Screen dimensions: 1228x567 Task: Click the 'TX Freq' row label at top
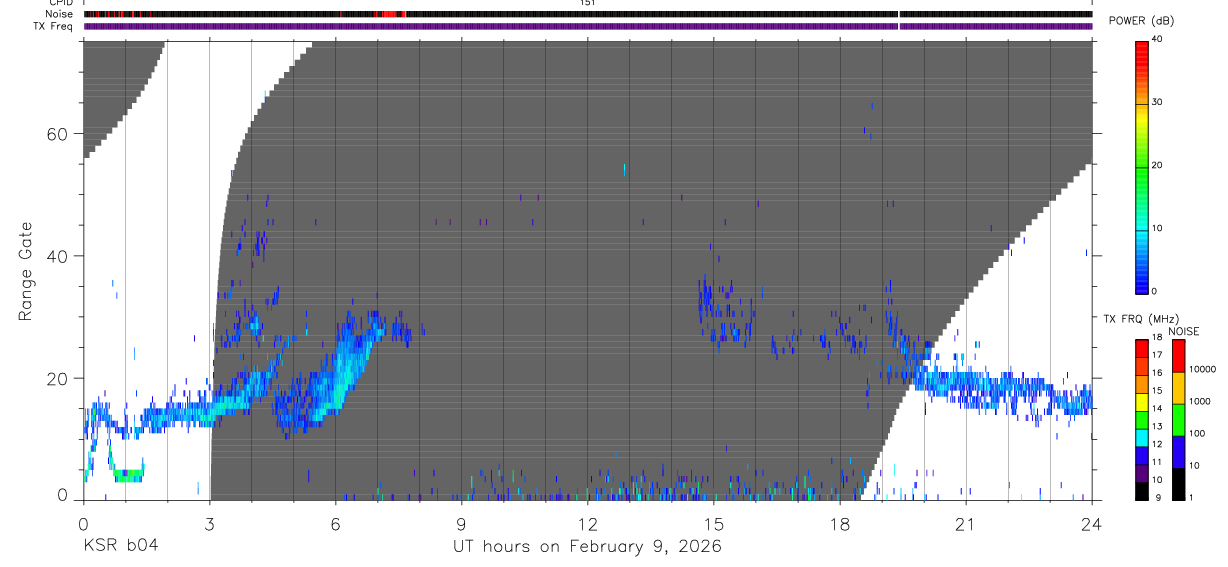click(55, 26)
